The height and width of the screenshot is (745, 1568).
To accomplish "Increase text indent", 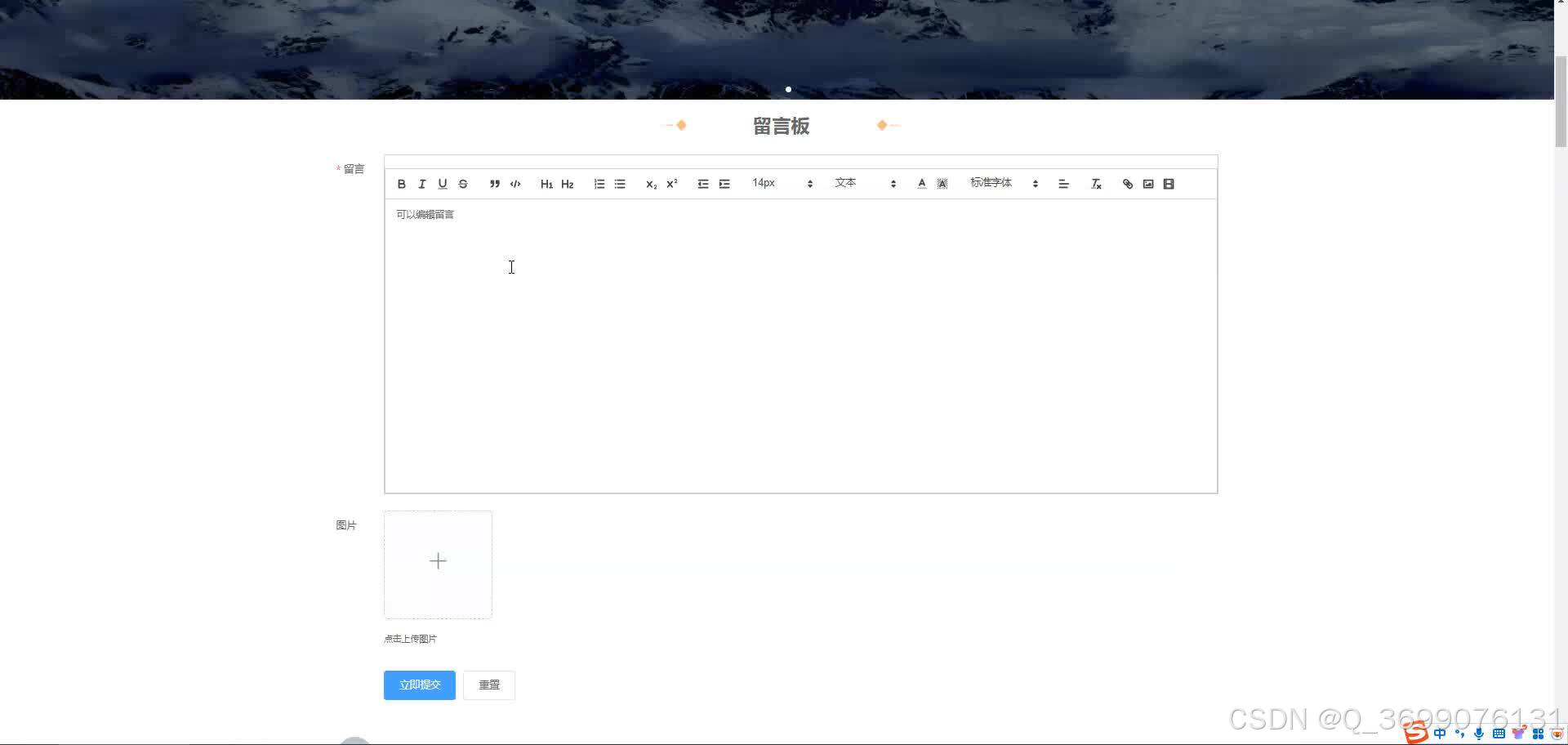I will coord(724,184).
